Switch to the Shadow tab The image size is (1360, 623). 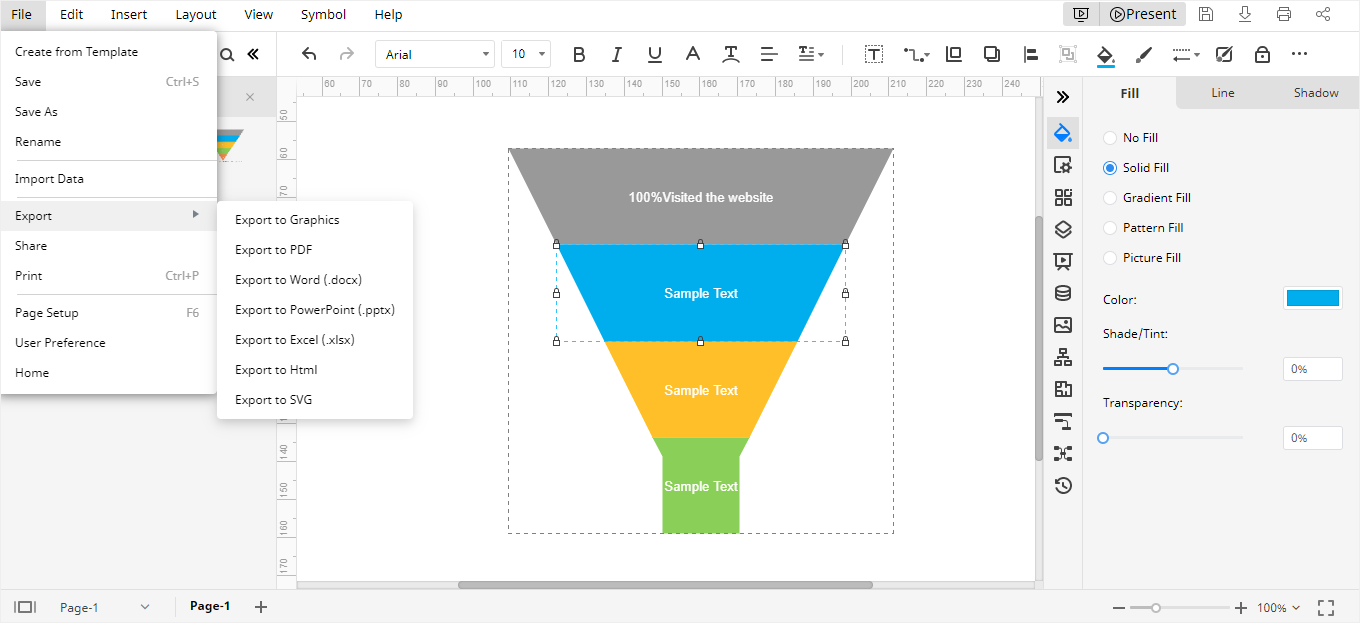point(1315,93)
